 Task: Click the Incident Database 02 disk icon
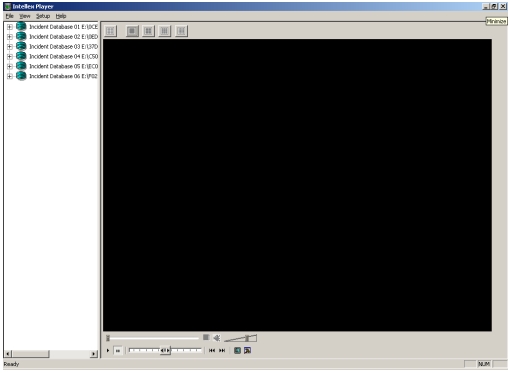[x=21, y=36]
